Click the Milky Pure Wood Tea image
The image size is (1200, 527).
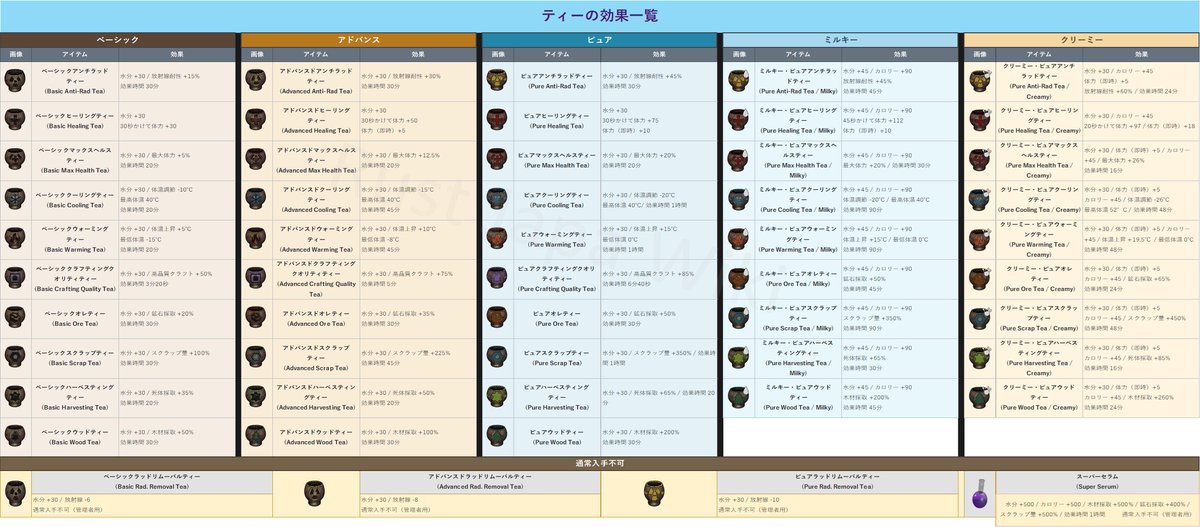click(737, 396)
